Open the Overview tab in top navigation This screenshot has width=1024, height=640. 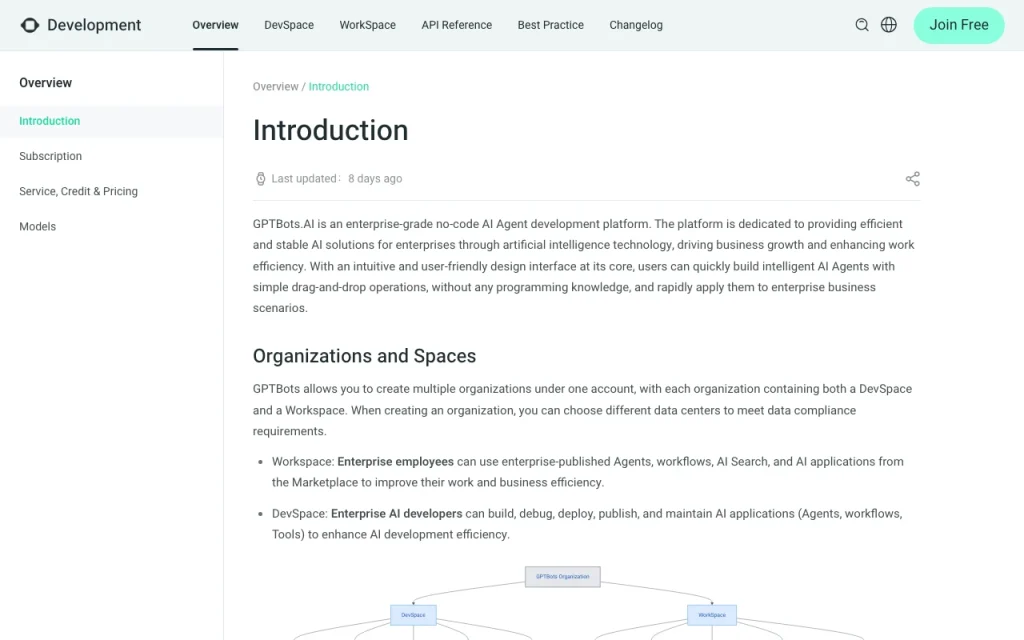coord(216,25)
